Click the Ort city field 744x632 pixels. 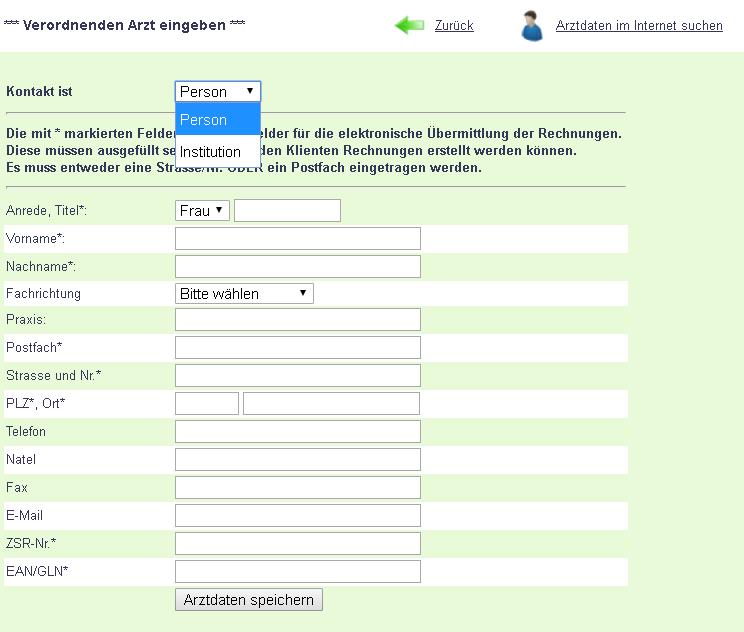point(331,404)
